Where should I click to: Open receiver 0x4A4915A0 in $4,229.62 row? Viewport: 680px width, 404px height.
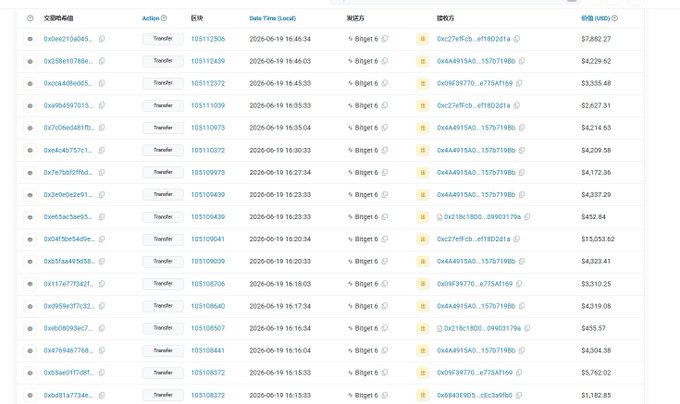(476, 61)
